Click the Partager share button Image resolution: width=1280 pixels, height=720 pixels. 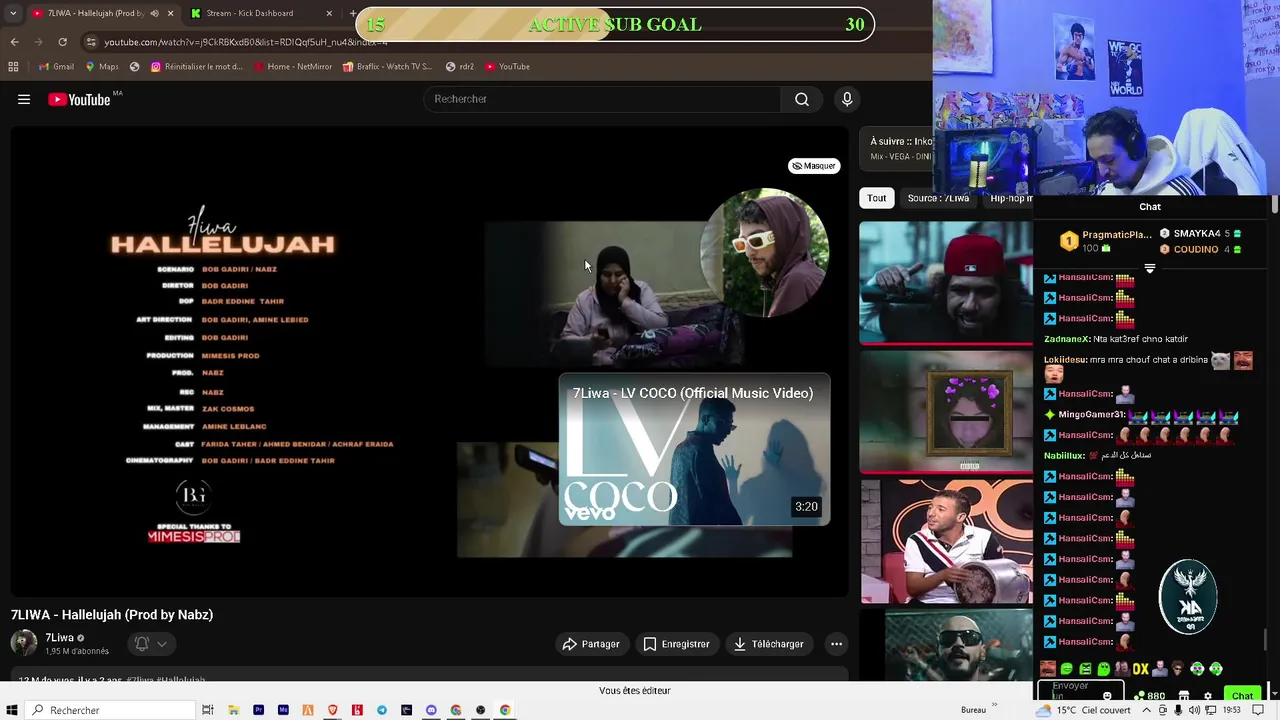point(591,644)
